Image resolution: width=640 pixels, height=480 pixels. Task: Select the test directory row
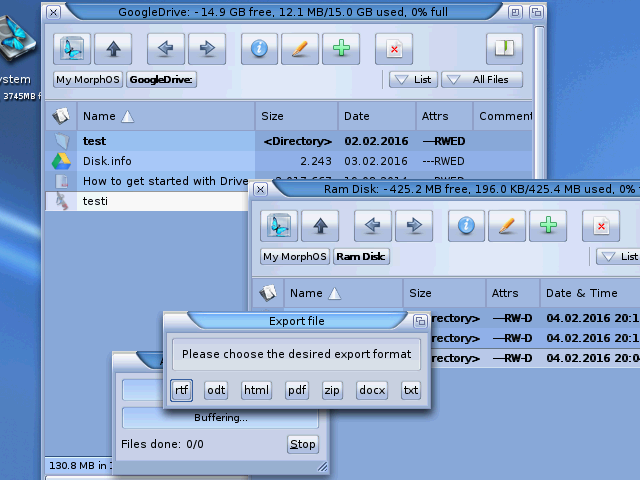(x=288, y=141)
